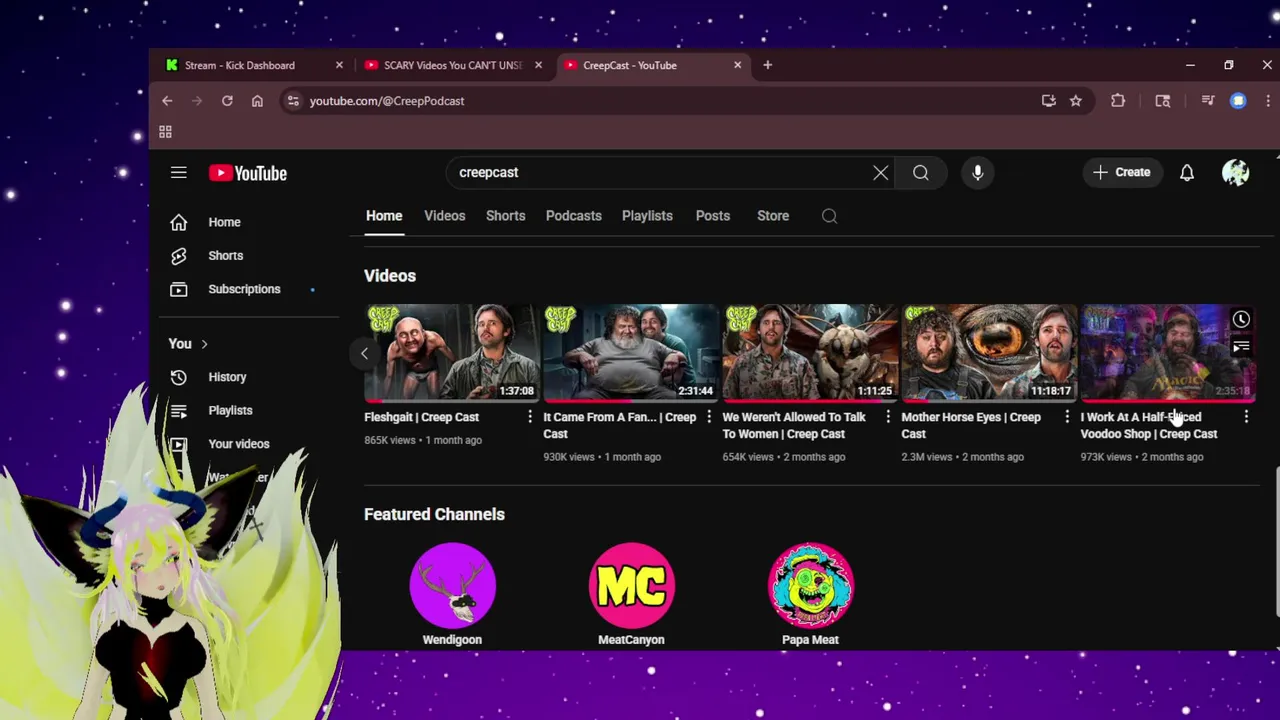Go to Home in the sidebar
This screenshot has width=1280, height=720.
click(x=250, y=222)
